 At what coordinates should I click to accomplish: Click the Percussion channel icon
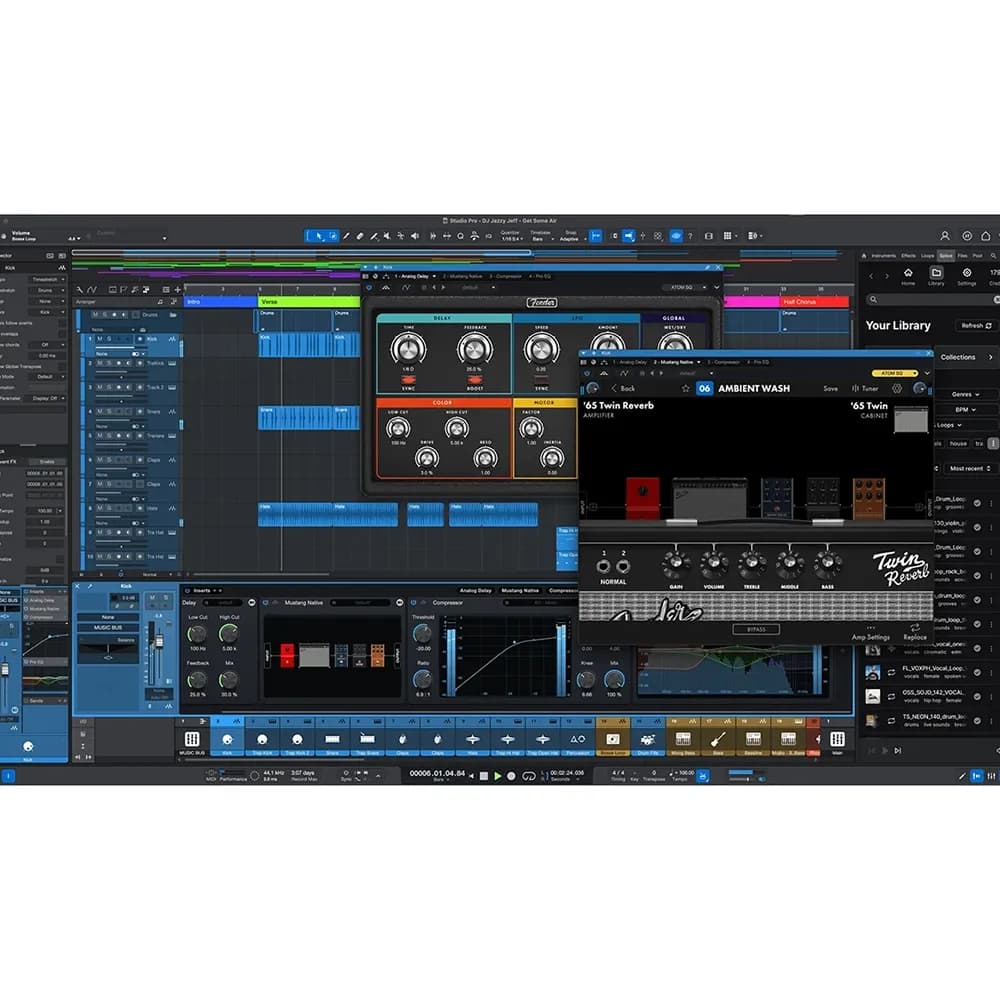(578, 739)
